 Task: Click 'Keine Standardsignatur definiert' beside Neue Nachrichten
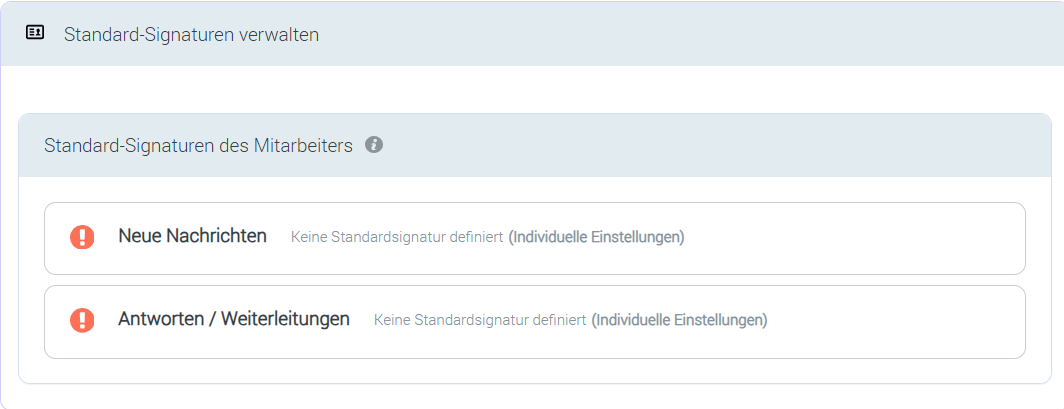(x=397, y=238)
